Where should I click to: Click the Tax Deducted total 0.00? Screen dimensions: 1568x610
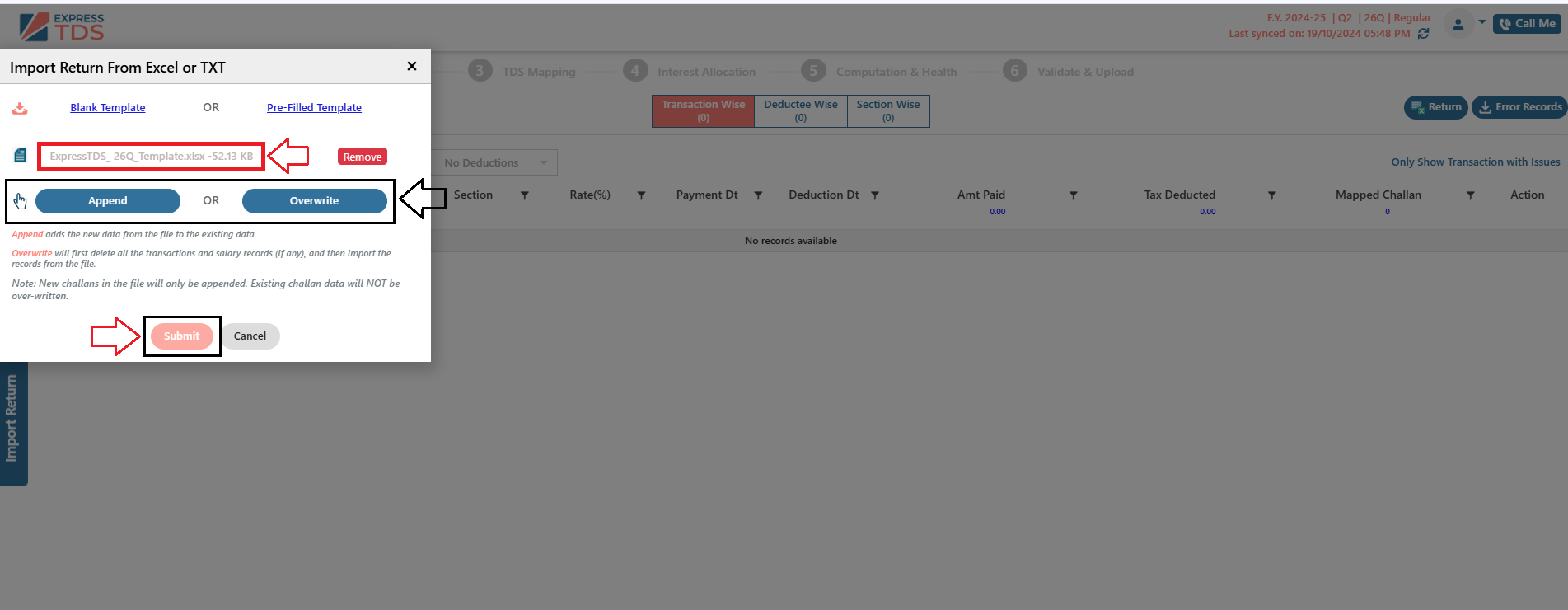tap(1207, 212)
